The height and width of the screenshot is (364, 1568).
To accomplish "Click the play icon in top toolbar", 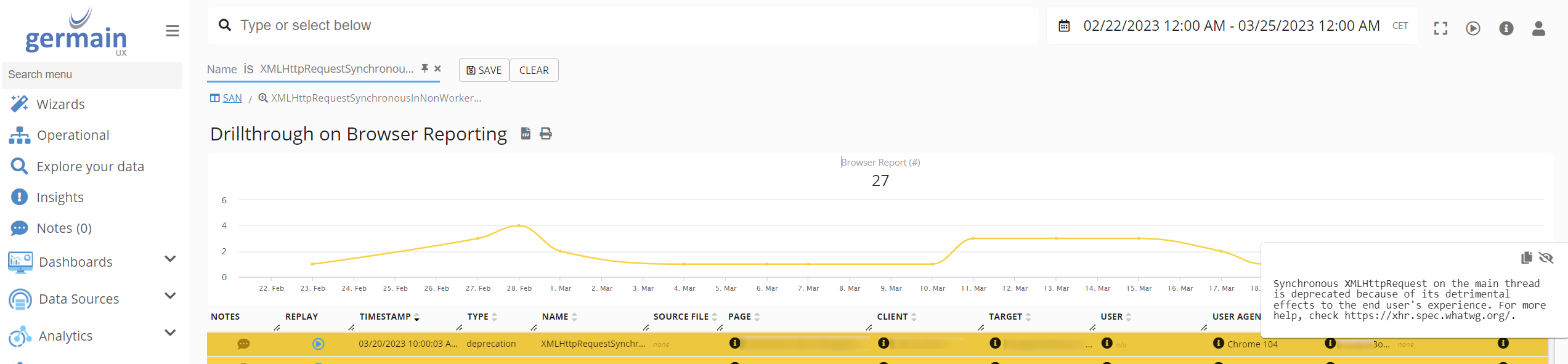I will (1473, 28).
